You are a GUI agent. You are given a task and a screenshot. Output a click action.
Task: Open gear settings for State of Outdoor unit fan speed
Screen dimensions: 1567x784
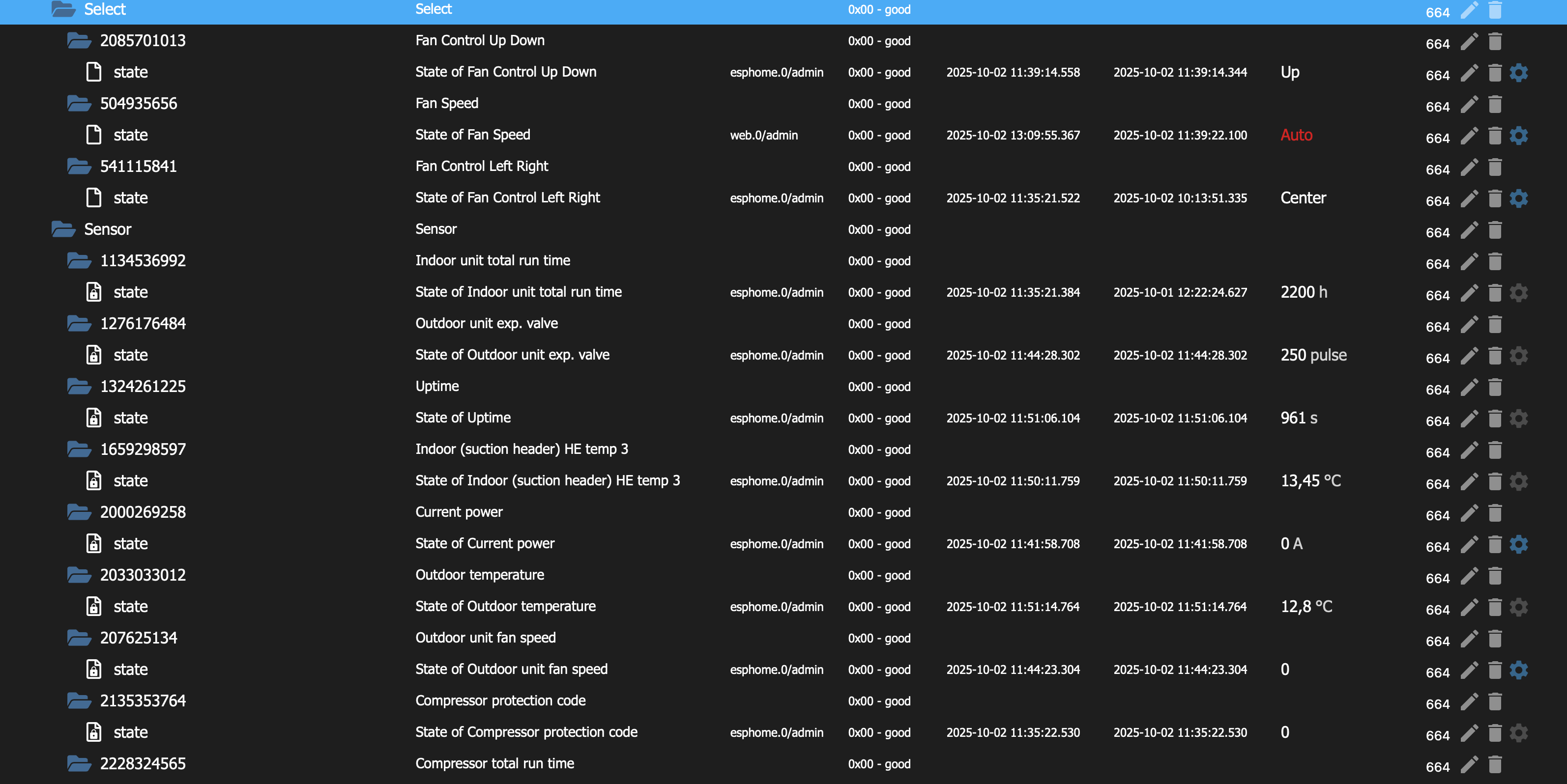pos(1518,671)
